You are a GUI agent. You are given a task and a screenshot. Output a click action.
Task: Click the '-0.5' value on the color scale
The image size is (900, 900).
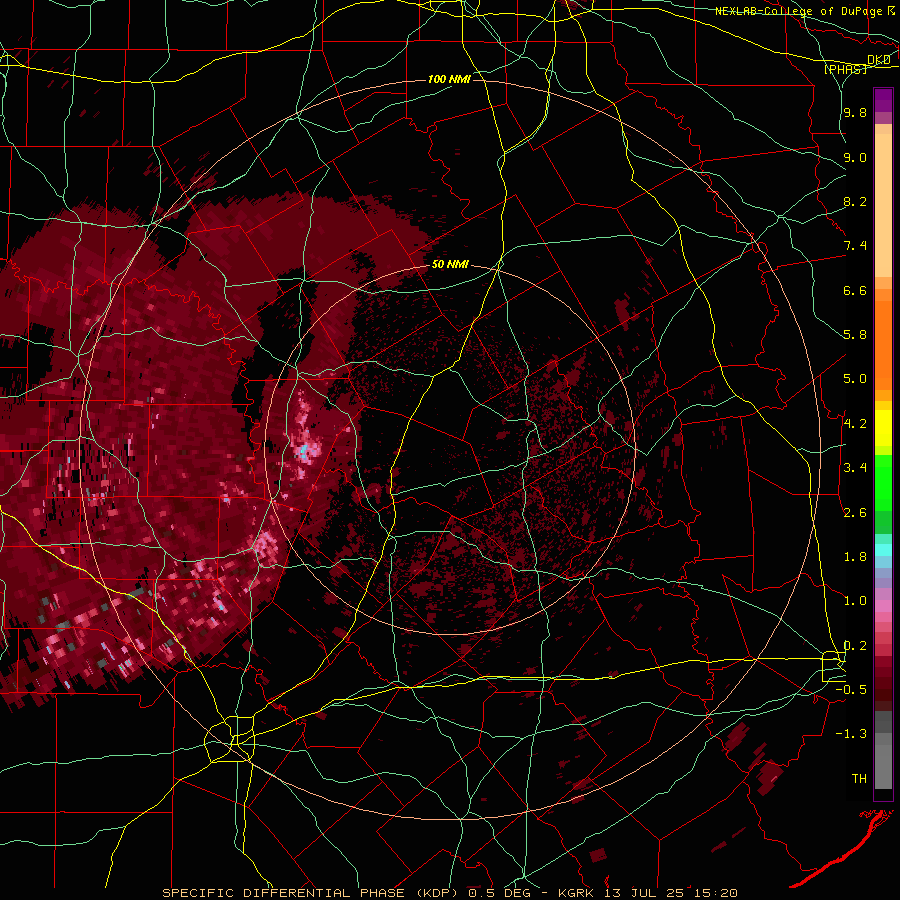[851, 690]
